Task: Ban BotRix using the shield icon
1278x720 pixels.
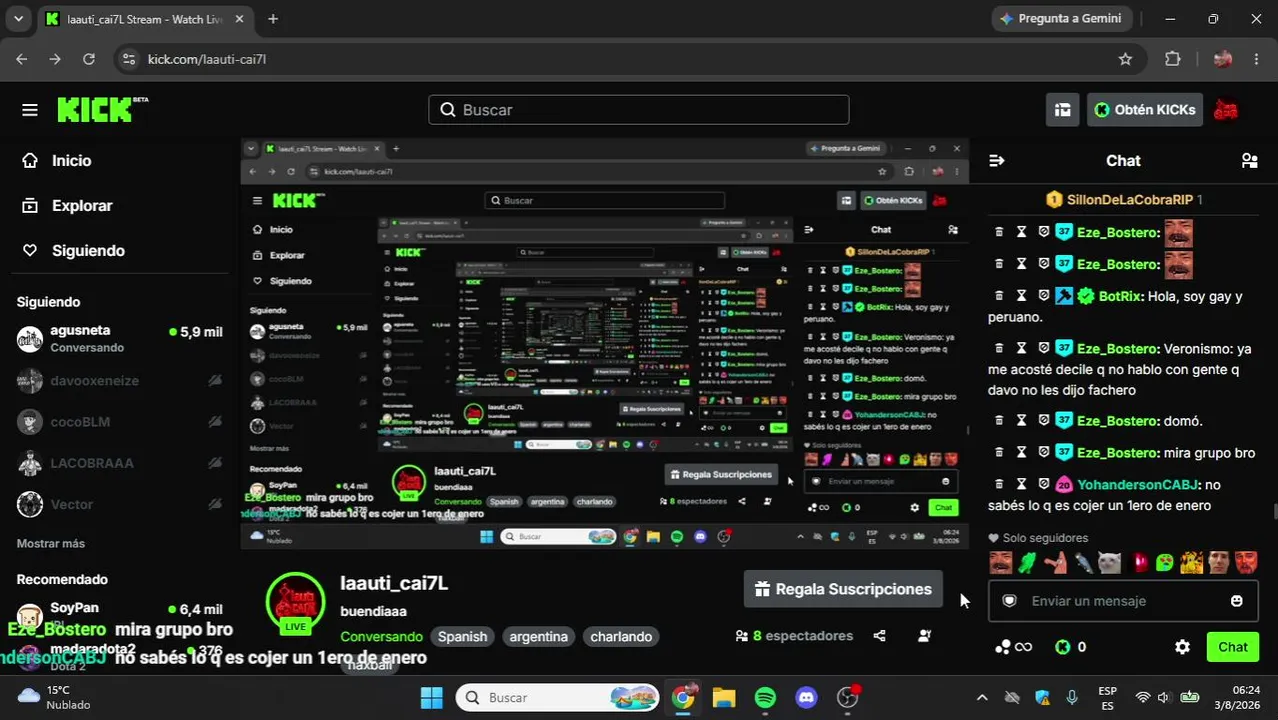Action: coord(1043,296)
